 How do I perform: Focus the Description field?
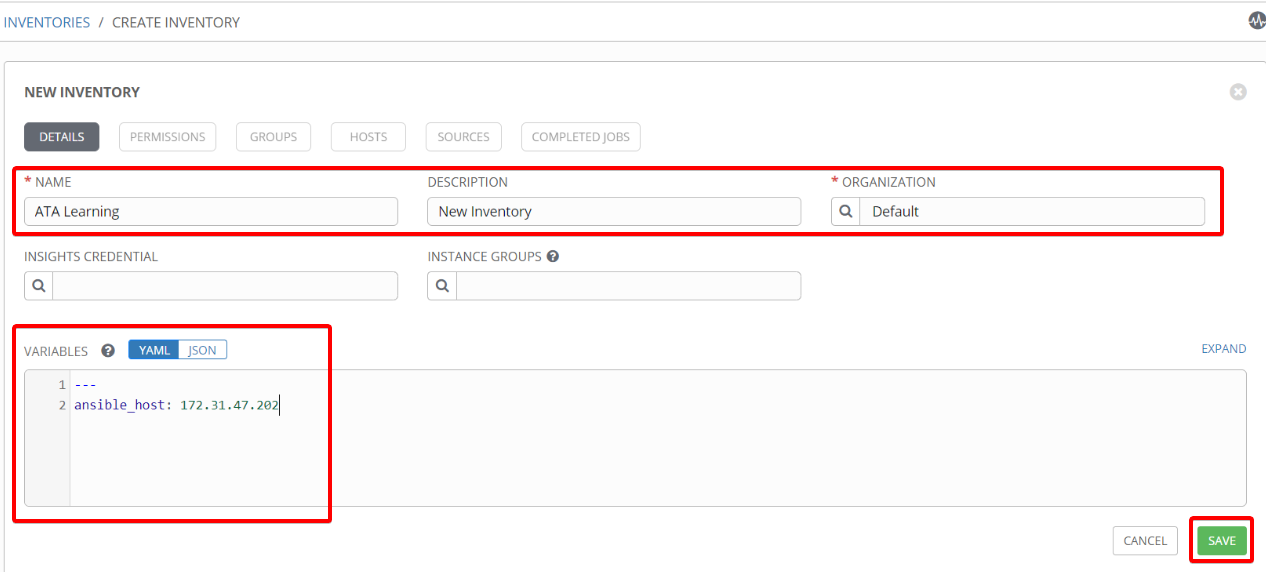tap(614, 211)
